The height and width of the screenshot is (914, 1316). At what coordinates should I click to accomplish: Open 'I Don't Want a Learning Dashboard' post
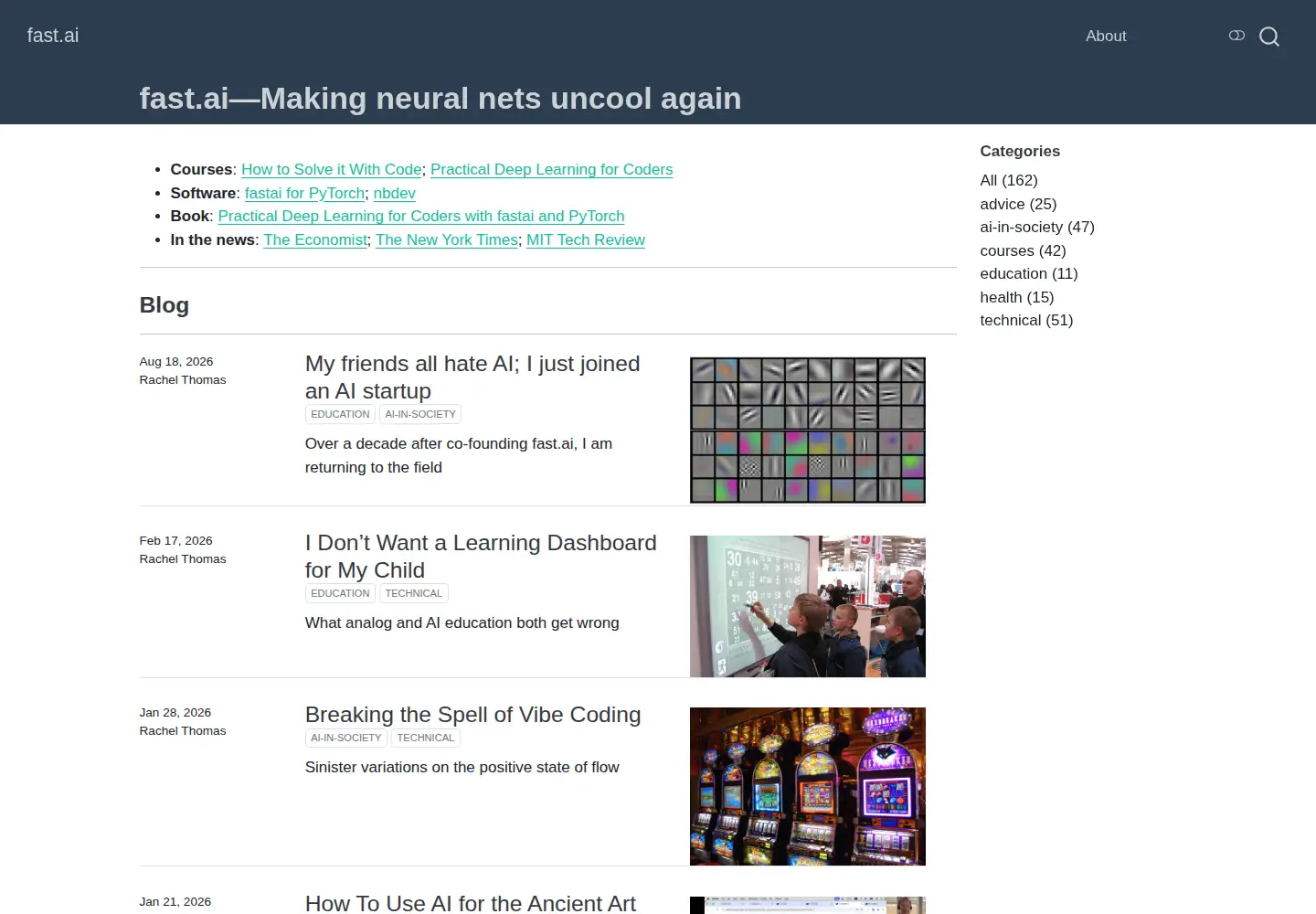pyautogui.click(x=481, y=556)
